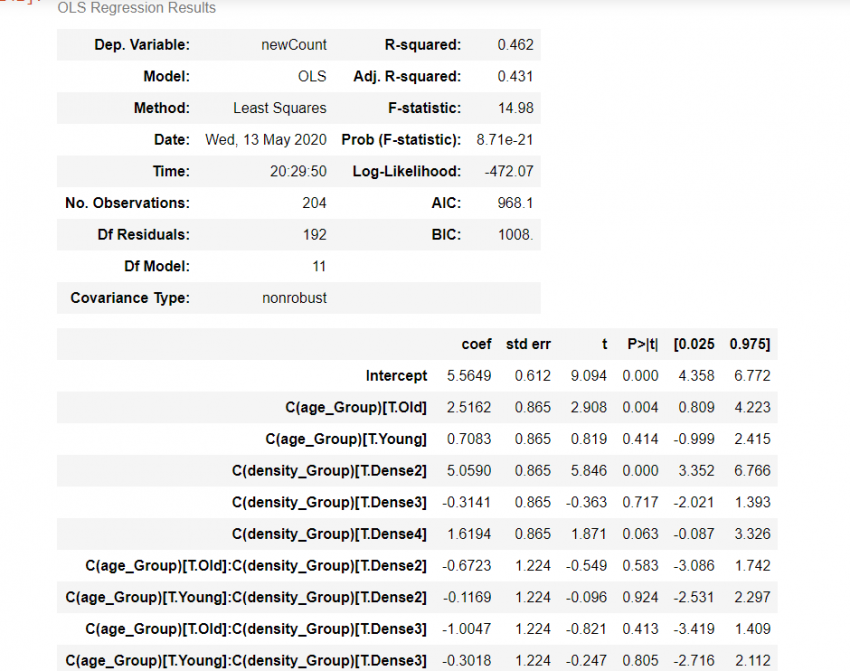Click the C(age_Group)[T.Old] main effect row label
This screenshot has height=671, width=850.
point(355,407)
